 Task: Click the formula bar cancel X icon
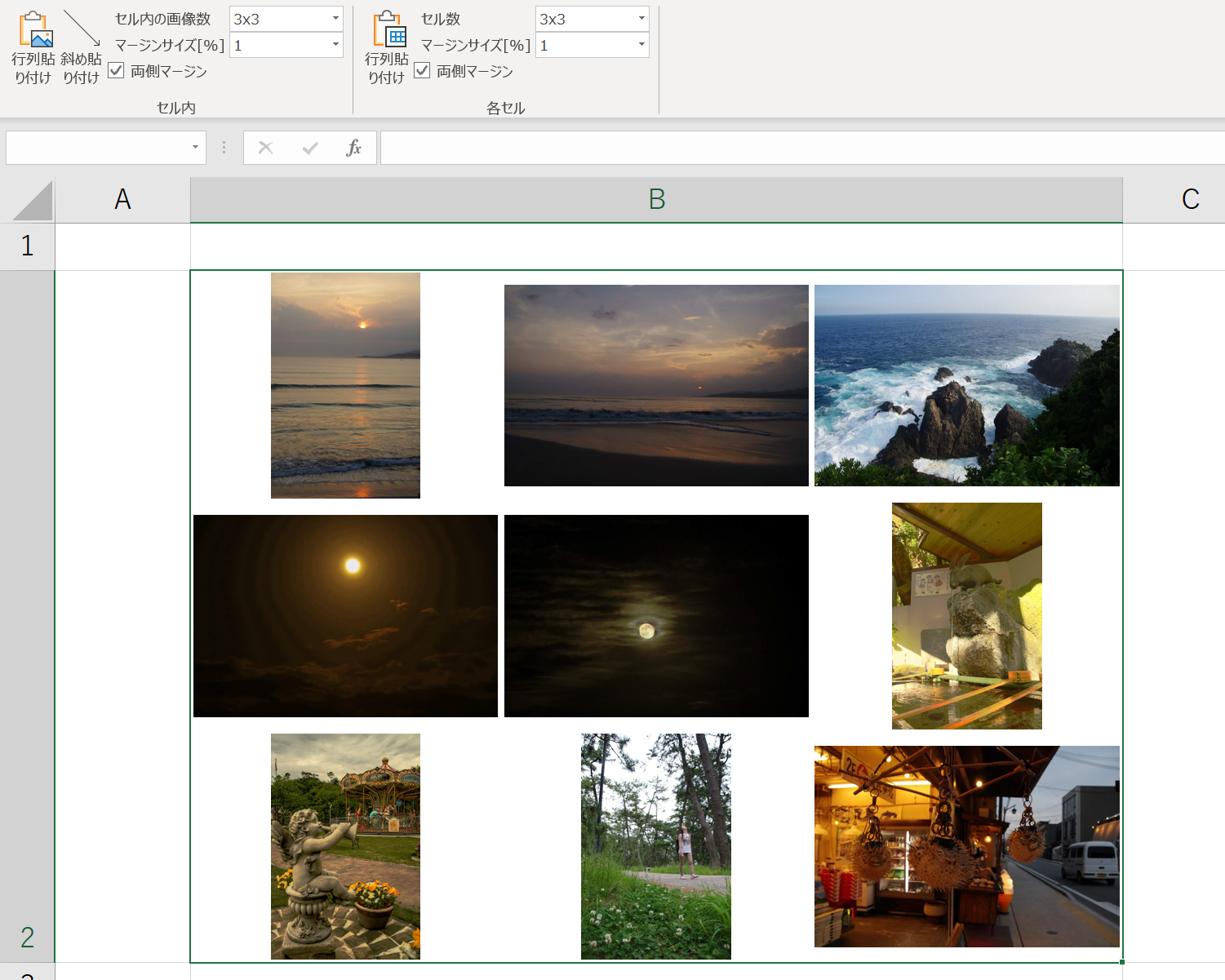265,148
